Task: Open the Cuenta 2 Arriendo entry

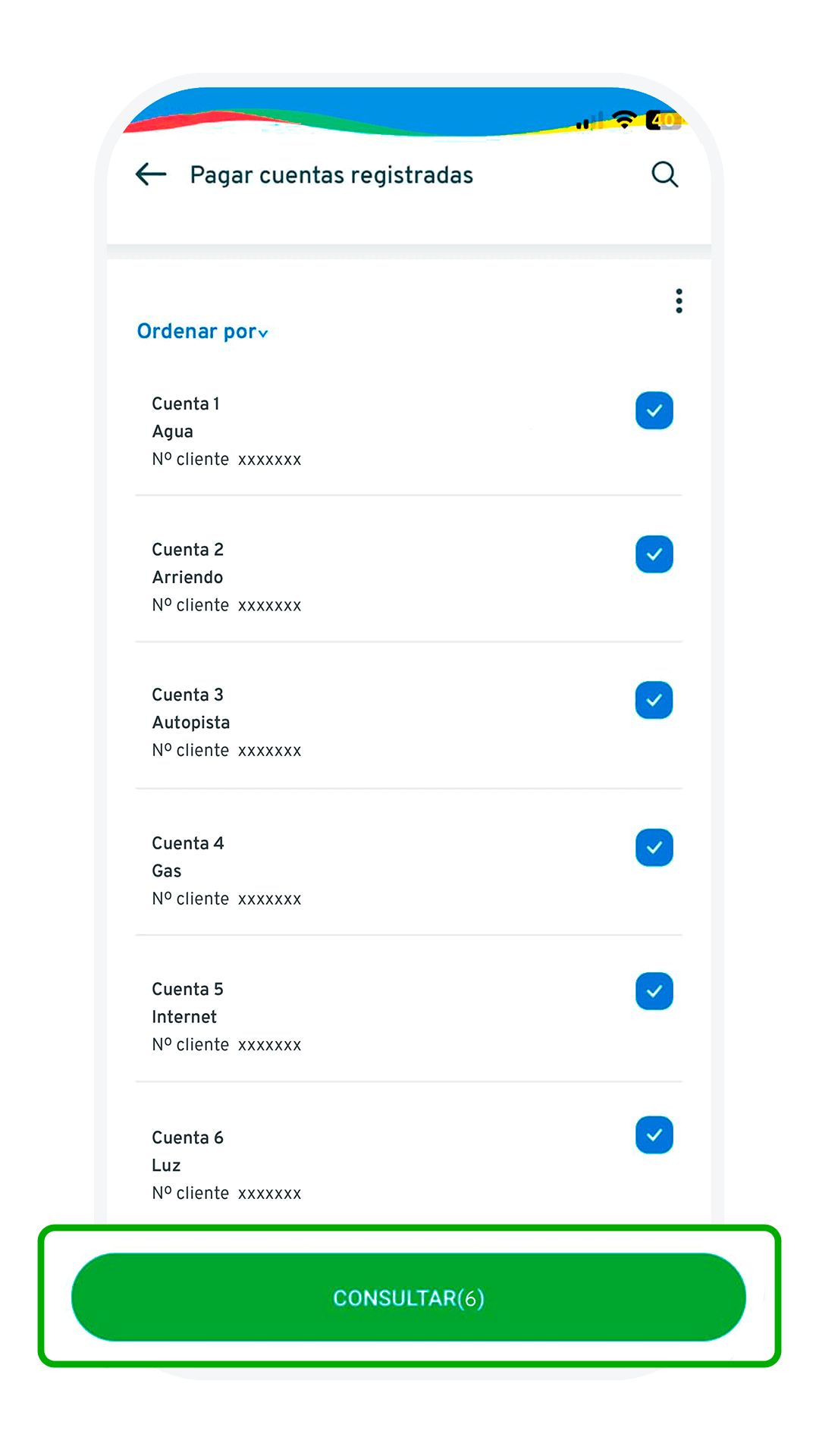Action: pos(226,577)
